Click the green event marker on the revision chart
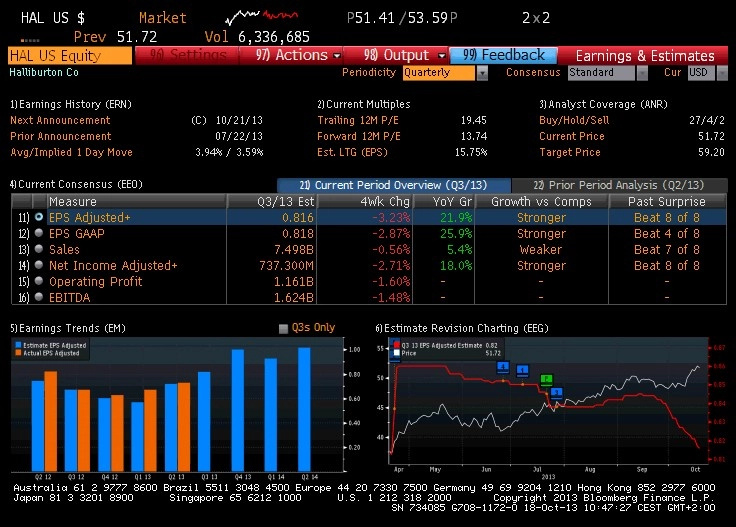 point(546,379)
